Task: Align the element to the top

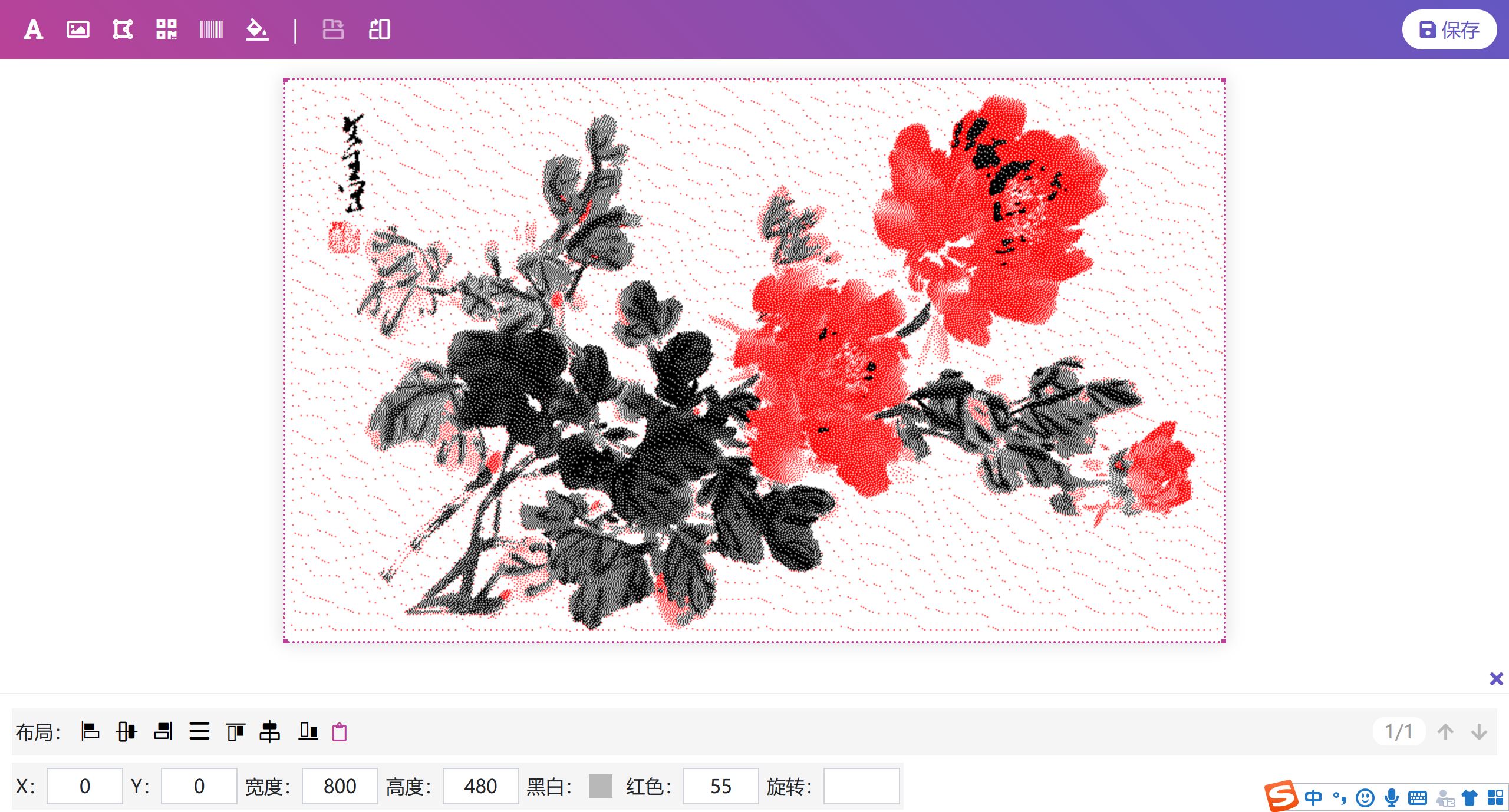Action: pyautogui.click(x=236, y=731)
